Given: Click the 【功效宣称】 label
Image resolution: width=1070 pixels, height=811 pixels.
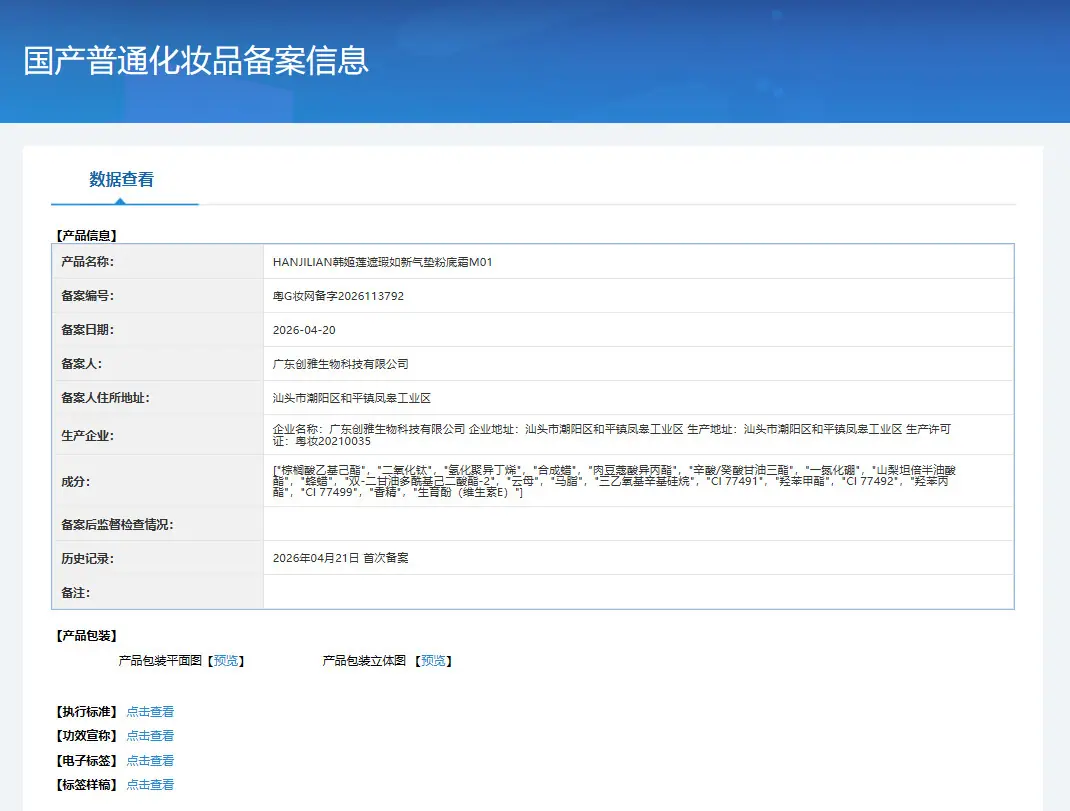Looking at the screenshot, I should point(87,736).
